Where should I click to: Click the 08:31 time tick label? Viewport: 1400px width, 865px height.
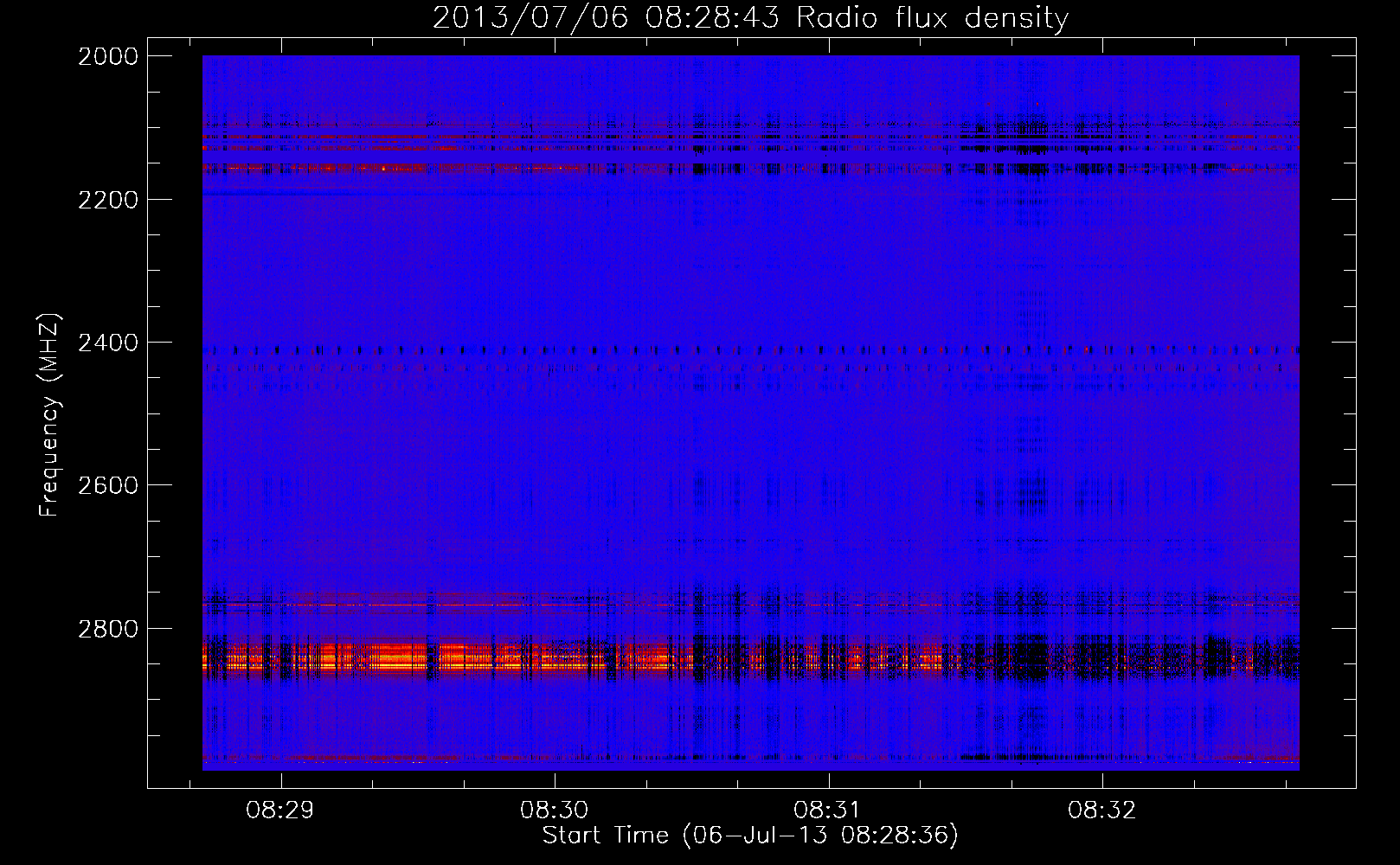[x=828, y=811]
